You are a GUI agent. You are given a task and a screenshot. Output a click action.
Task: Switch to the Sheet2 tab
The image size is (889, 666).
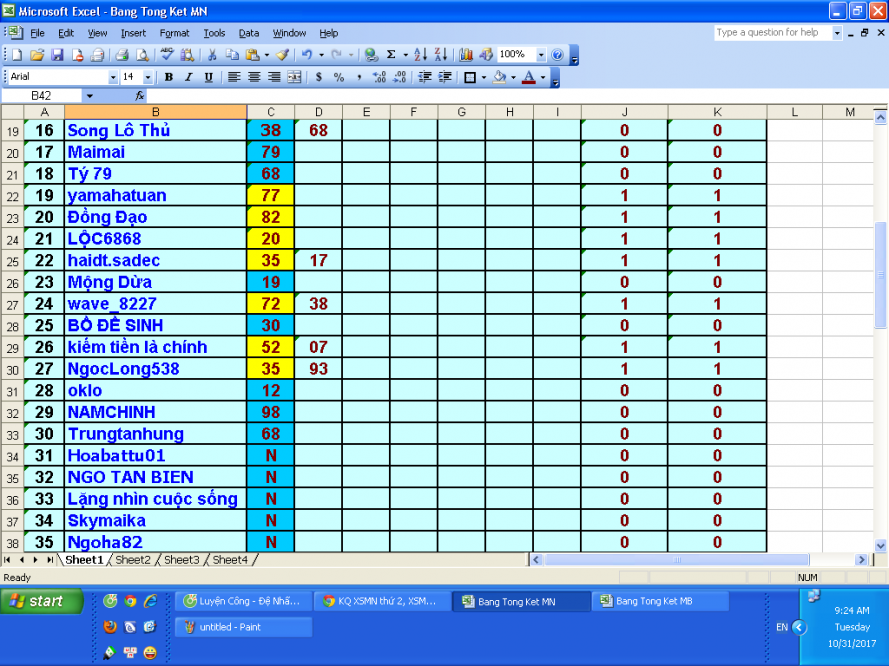132,560
